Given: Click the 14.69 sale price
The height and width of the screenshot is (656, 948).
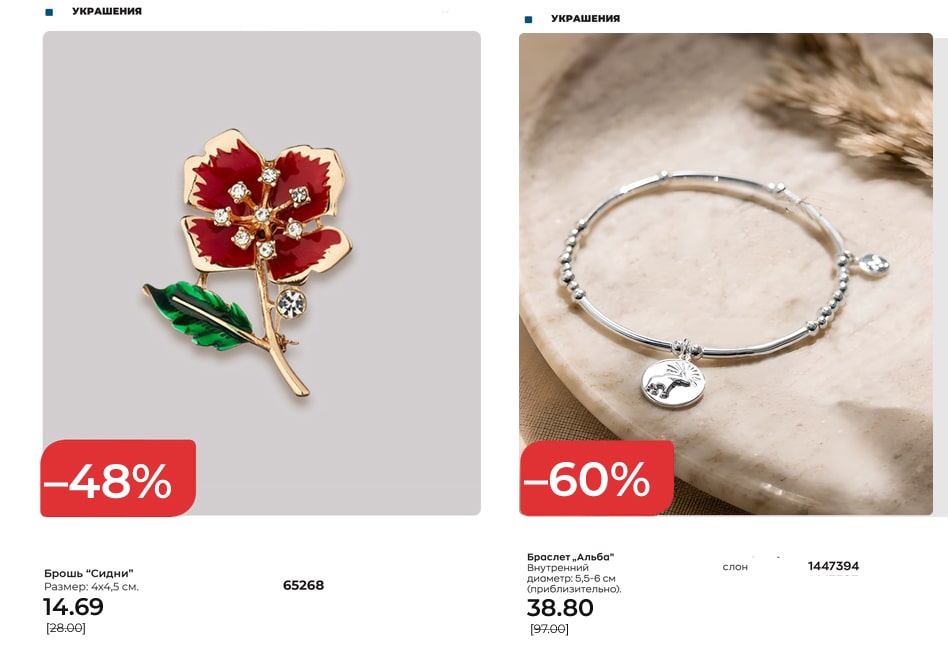Looking at the screenshot, I should [x=73, y=606].
